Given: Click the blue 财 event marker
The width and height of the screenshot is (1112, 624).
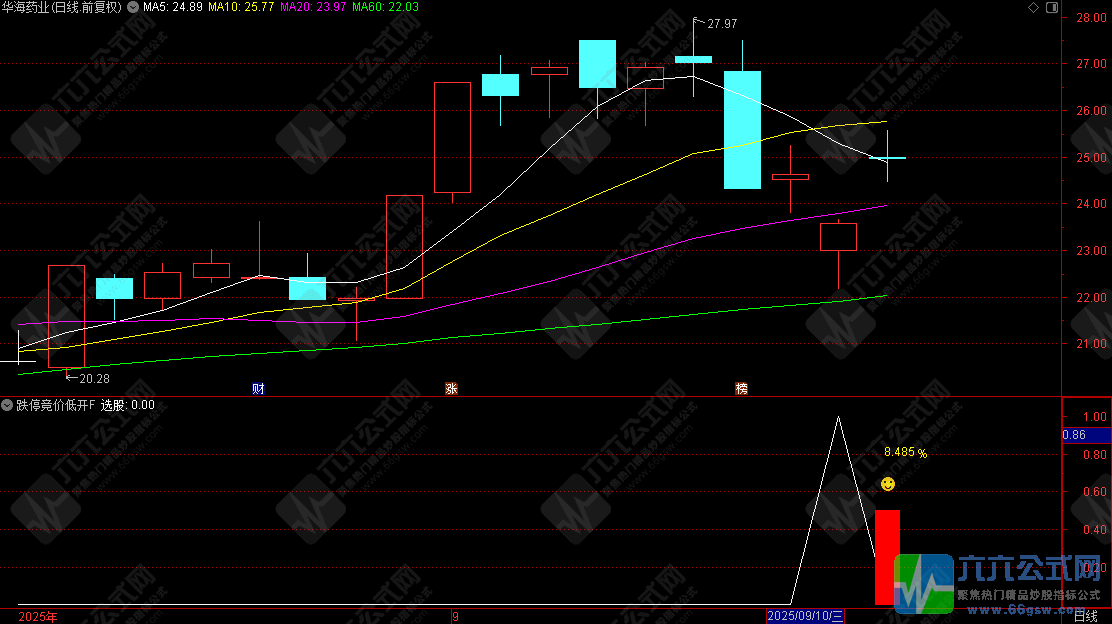Looking at the screenshot, I should (x=258, y=388).
